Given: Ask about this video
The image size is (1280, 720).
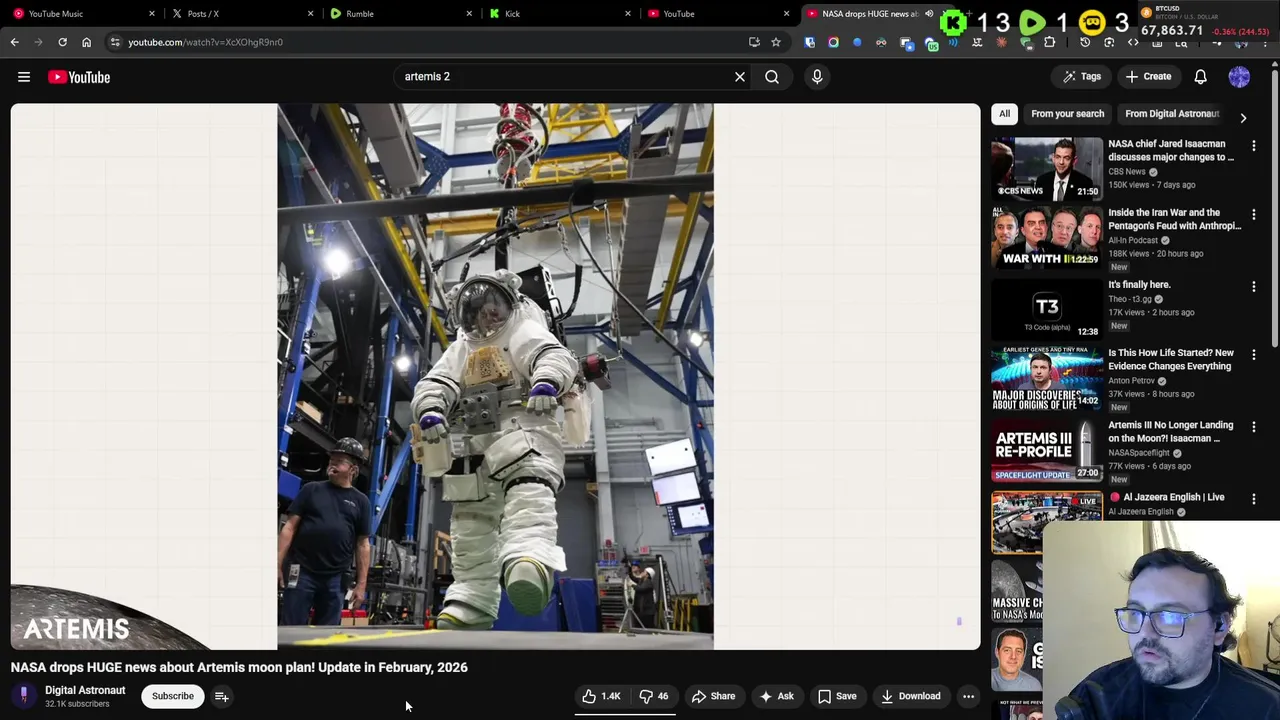Looking at the screenshot, I should 776,696.
